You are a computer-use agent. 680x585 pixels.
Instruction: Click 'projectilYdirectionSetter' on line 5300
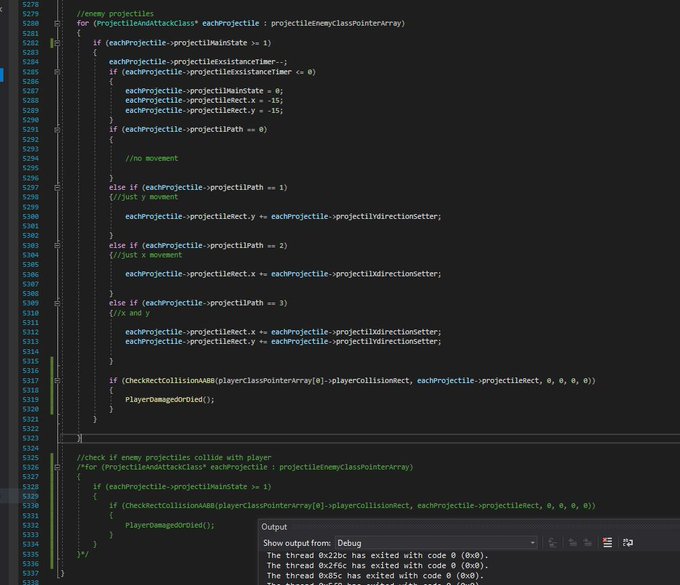pyautogui.click(x=386, y=216)
